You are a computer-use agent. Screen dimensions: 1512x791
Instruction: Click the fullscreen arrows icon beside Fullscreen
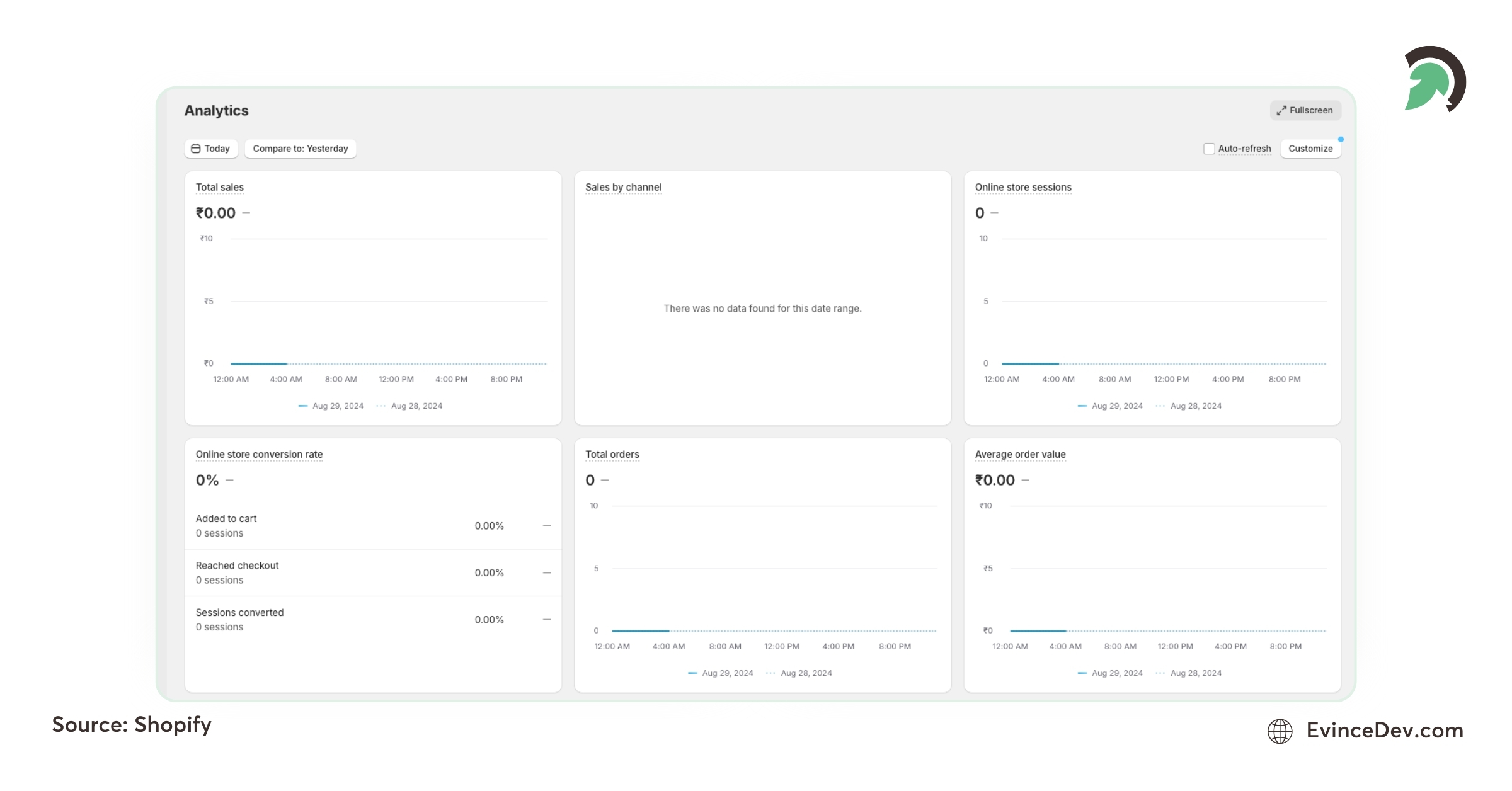(1281, 110)
